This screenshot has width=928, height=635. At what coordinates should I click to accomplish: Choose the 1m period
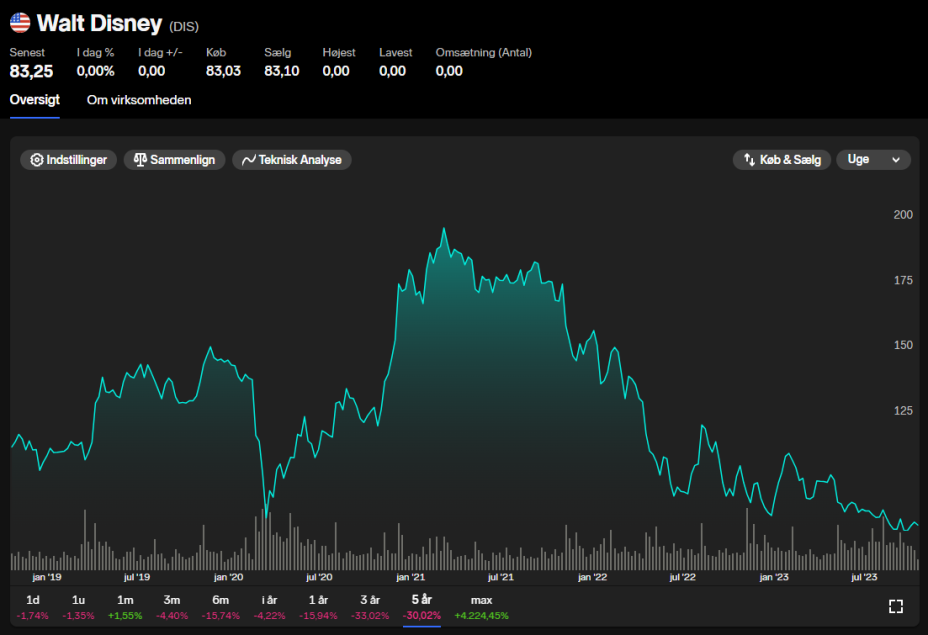(125, 607)
